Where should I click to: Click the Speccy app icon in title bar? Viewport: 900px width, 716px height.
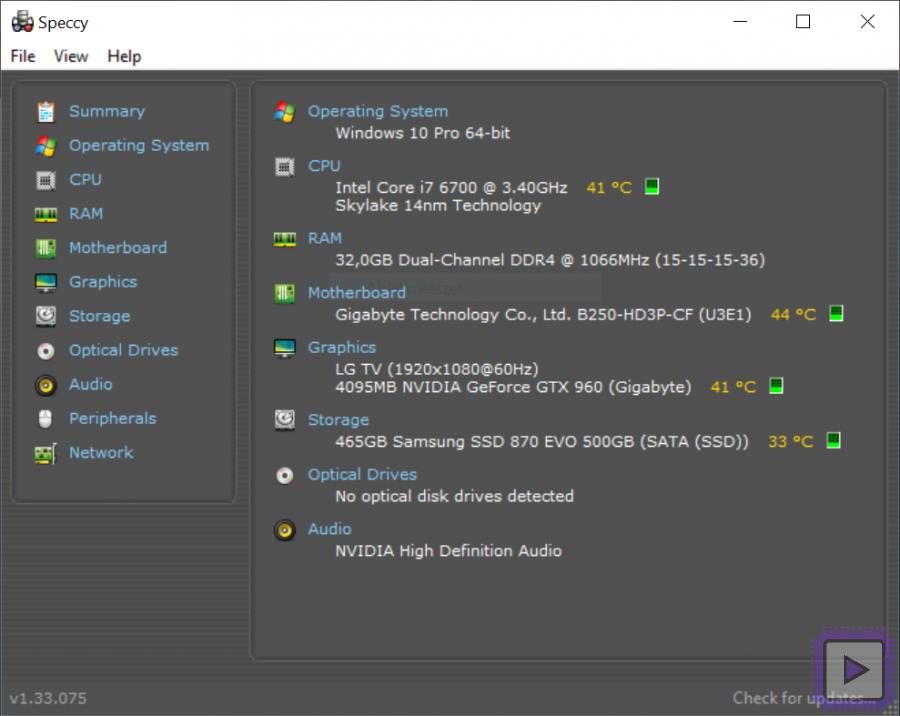pyautogui.click(x=22, y=22)
